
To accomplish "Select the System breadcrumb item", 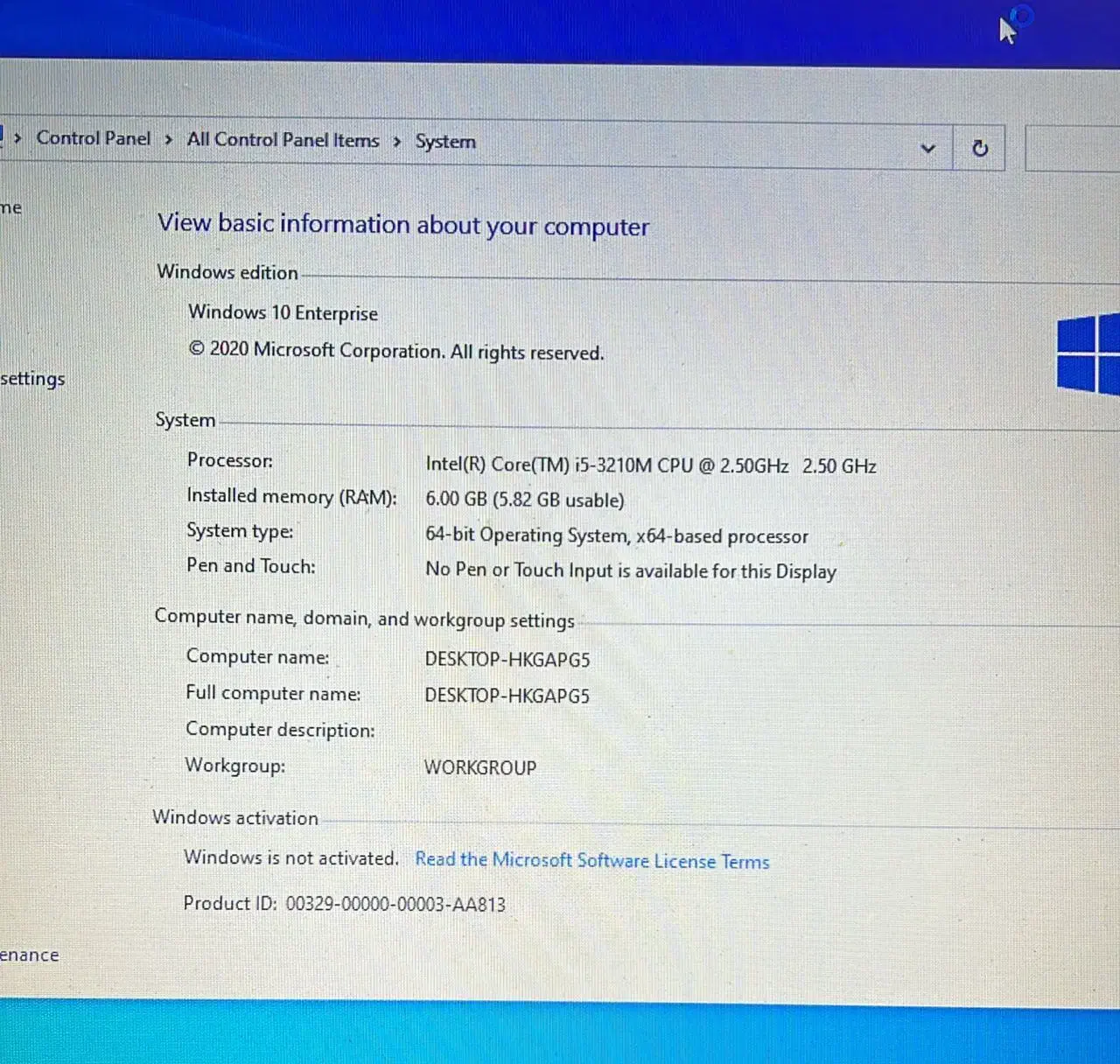I will [445, 142].
